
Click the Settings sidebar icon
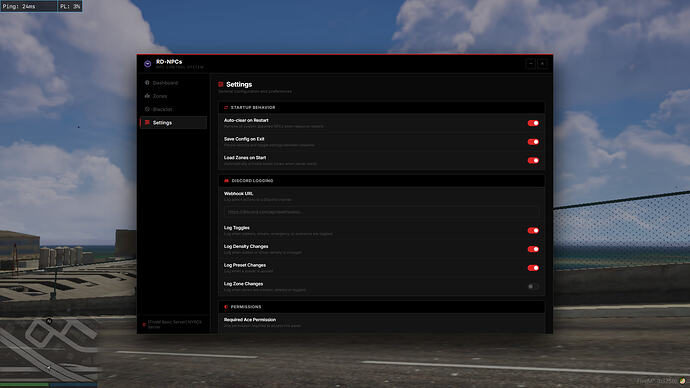pos(147,122)
